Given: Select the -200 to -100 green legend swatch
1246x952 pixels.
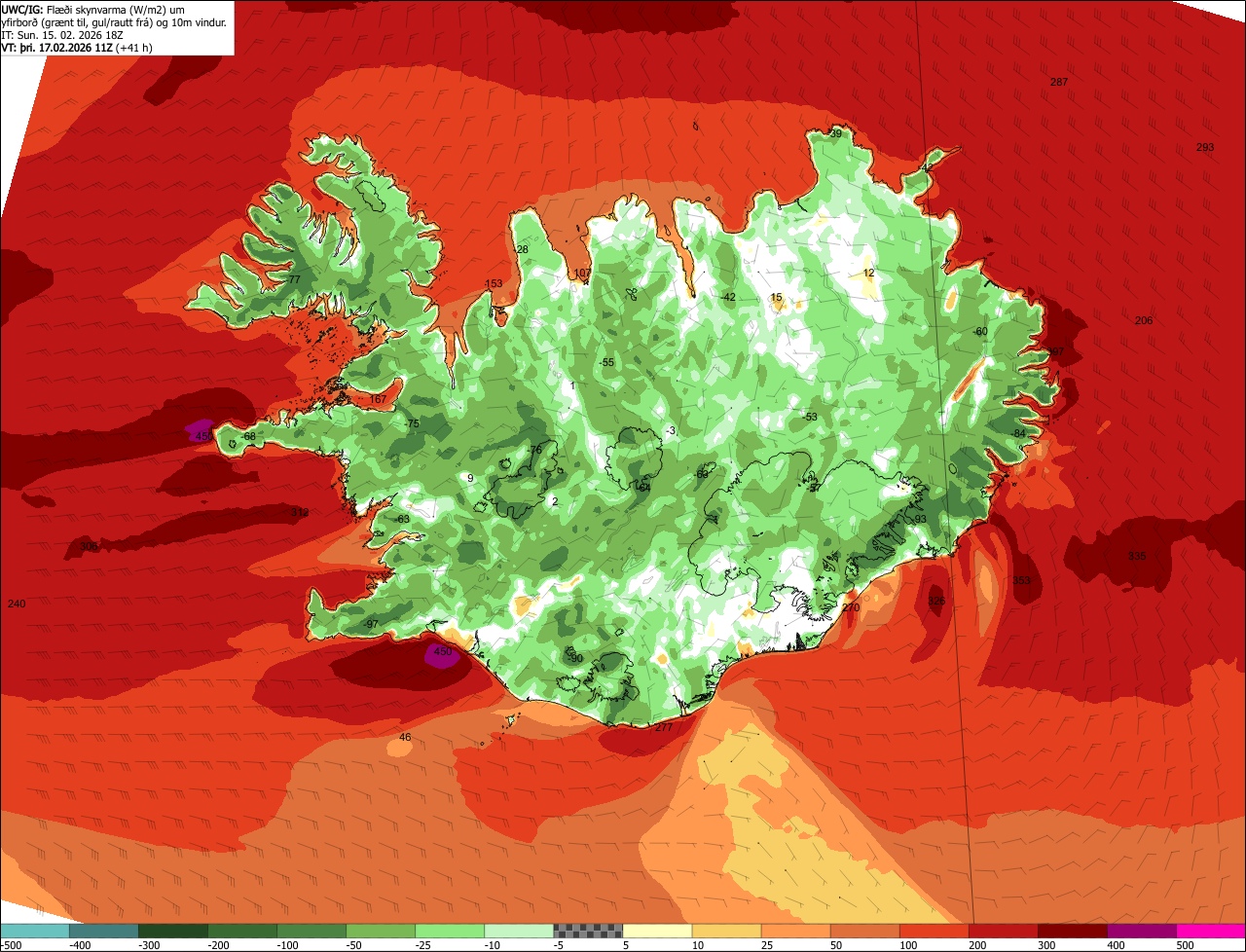Looking at the screenshot, I should (x=242, y=931).
